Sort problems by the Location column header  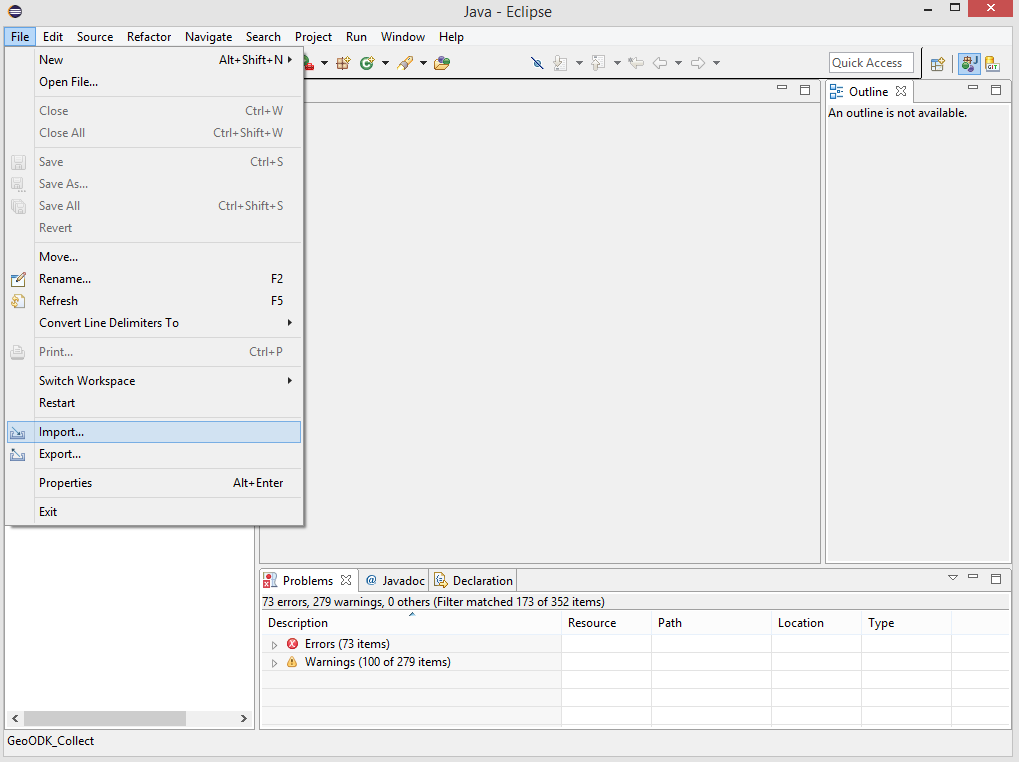tap(817, 623)
